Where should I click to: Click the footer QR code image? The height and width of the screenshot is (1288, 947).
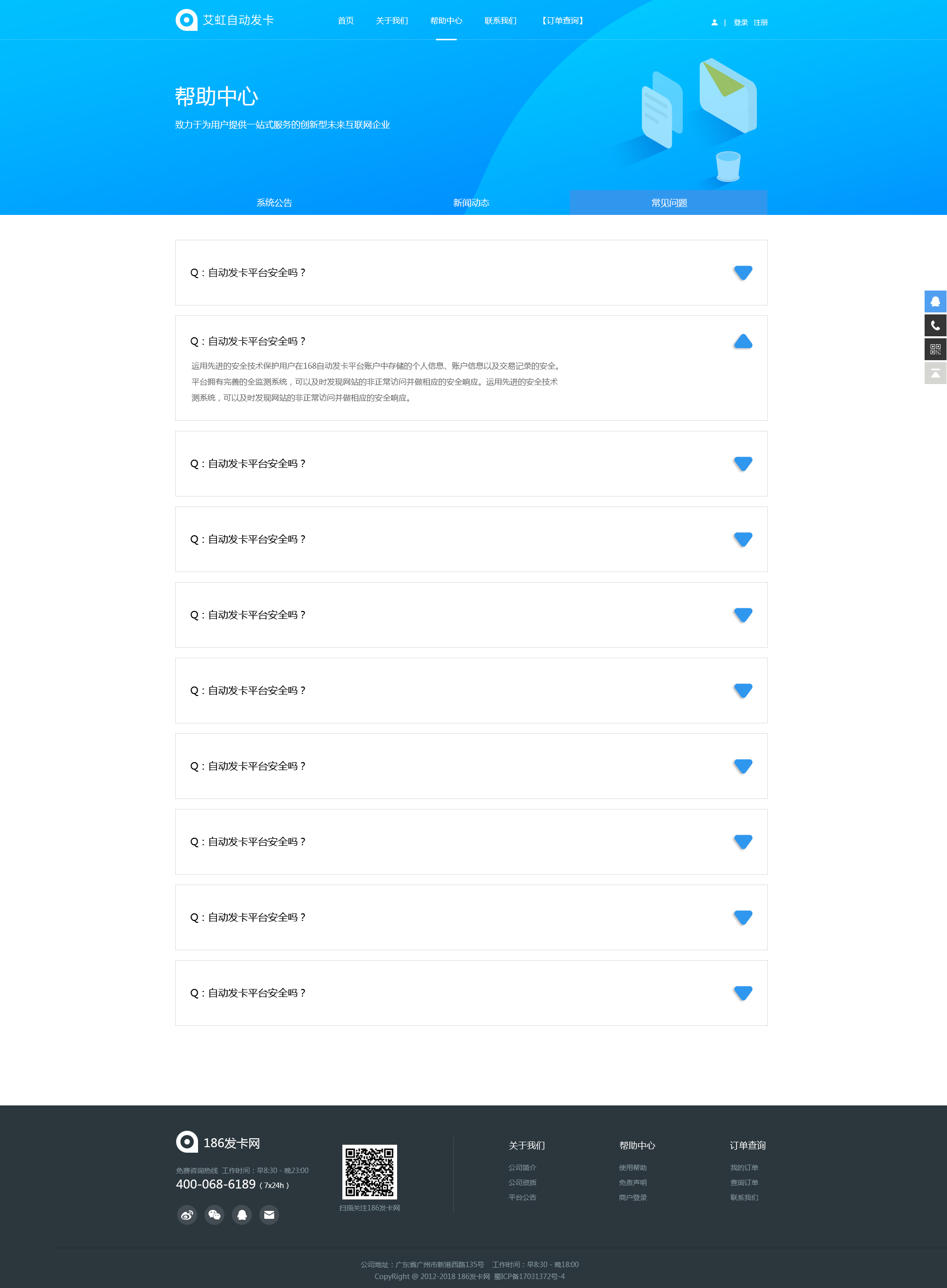click(x=369, y=1172)
